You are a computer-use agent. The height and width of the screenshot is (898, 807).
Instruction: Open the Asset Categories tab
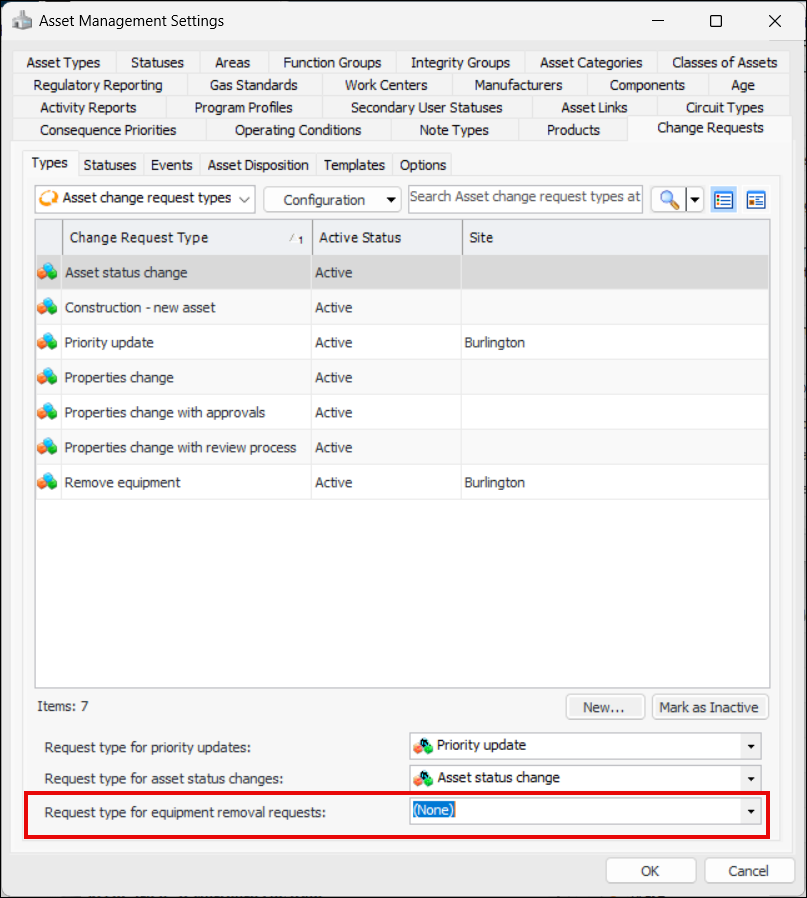point(591,62)
